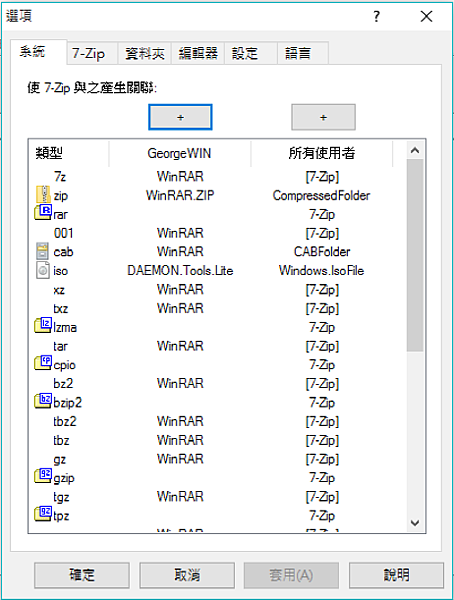This screenshot has width=454, height=600.
Task: Open the 編輯器 tab
Action: [x=198, y=53]
